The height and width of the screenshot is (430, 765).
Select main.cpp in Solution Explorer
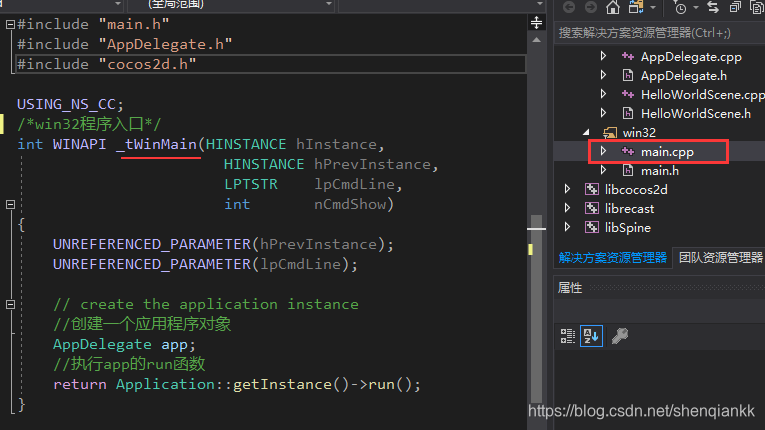[x=667, y=152]
